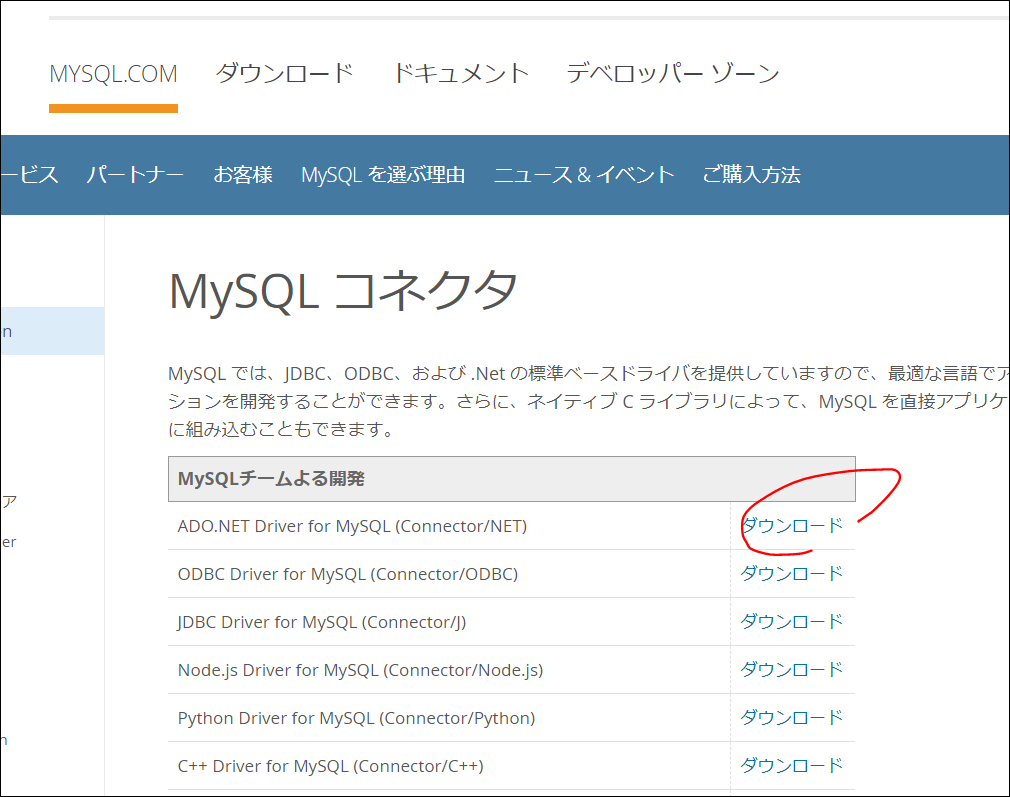Image resolution: width=1010 pixels, height=797 pixels.
Task: Click 'Python Driver for MySQL (Connector/Python)' text
Action: tap(356, 718)
